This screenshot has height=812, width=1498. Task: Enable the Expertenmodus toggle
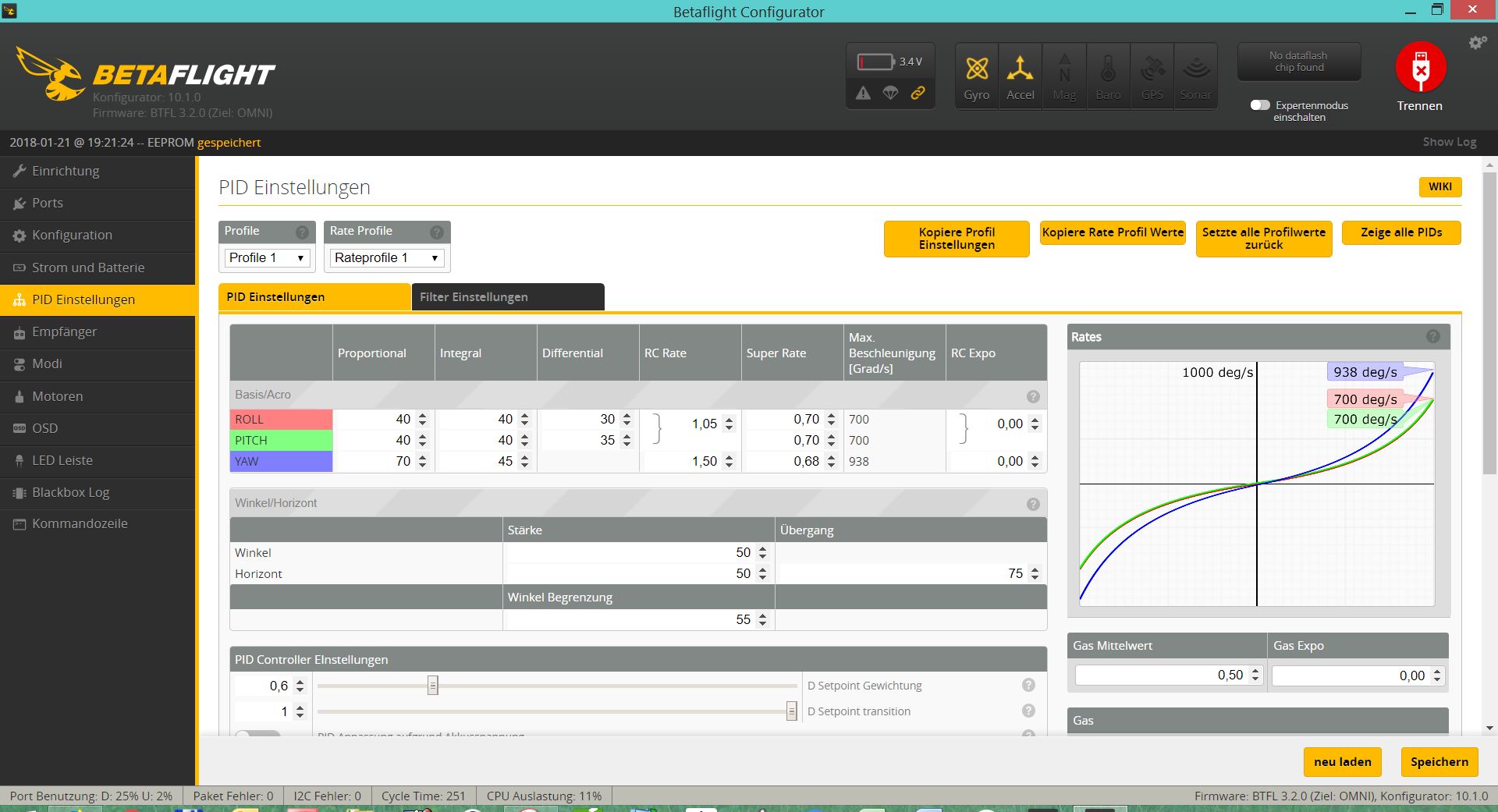pos(1260,105)
